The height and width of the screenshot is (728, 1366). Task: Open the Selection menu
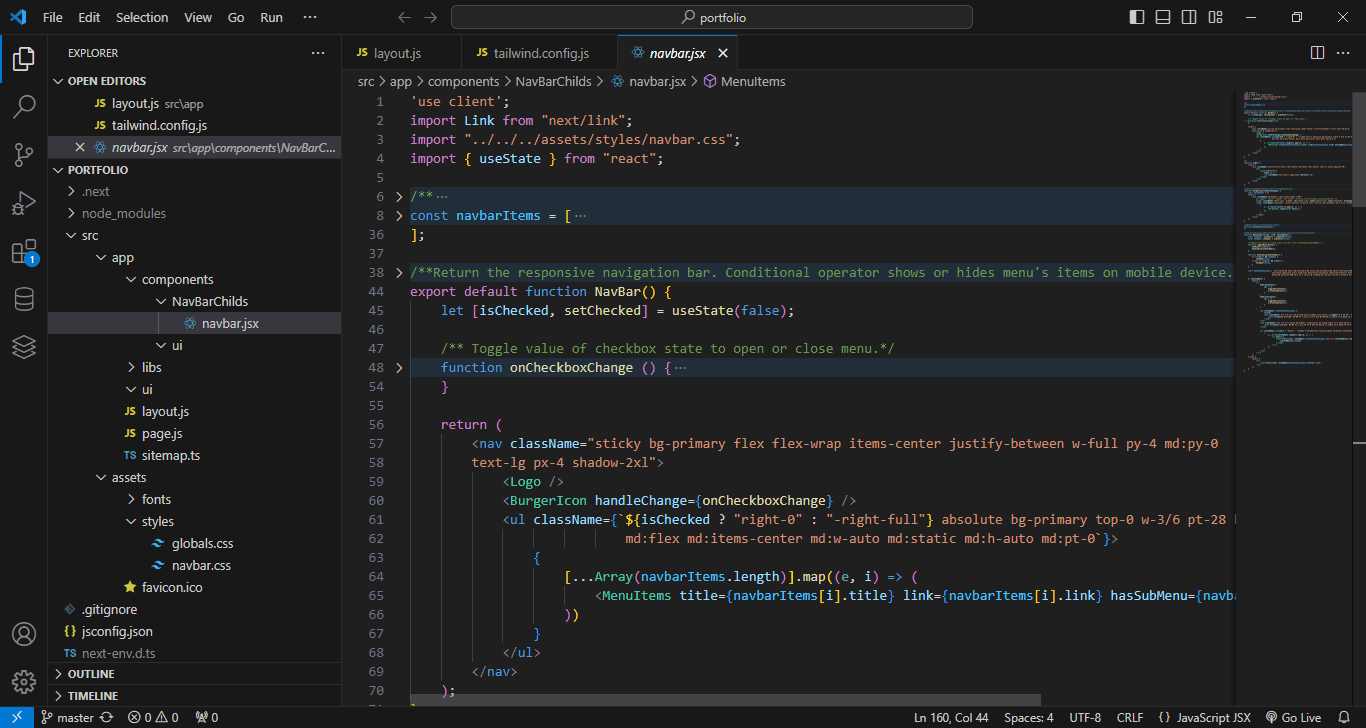(142, 17)
